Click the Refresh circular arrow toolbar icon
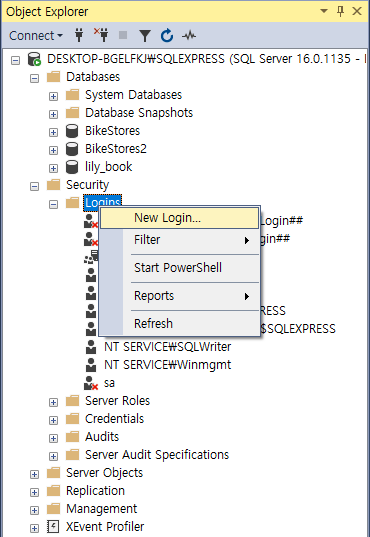Screen dimensions: 370x537 (x=167, y=35)
